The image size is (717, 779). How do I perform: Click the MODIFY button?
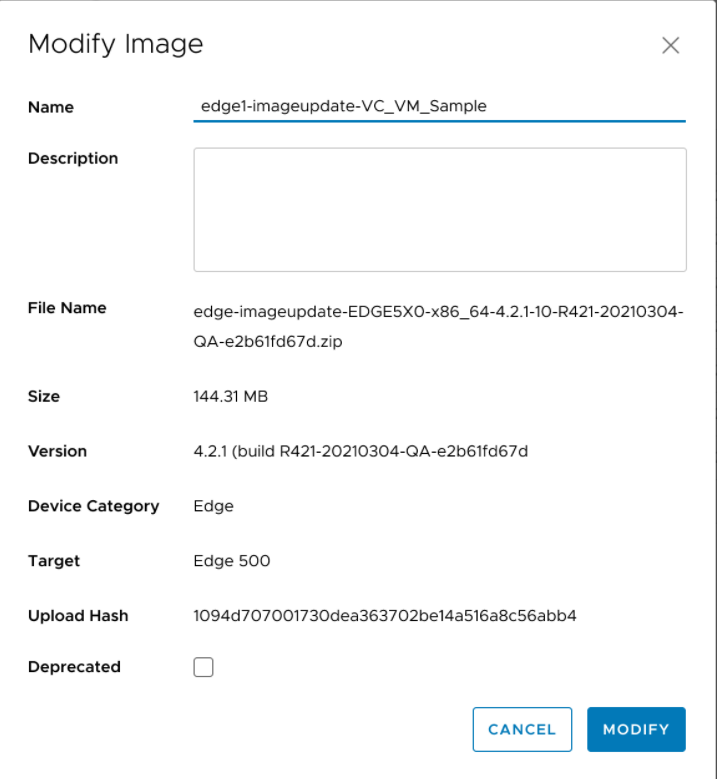coord(636,729)
